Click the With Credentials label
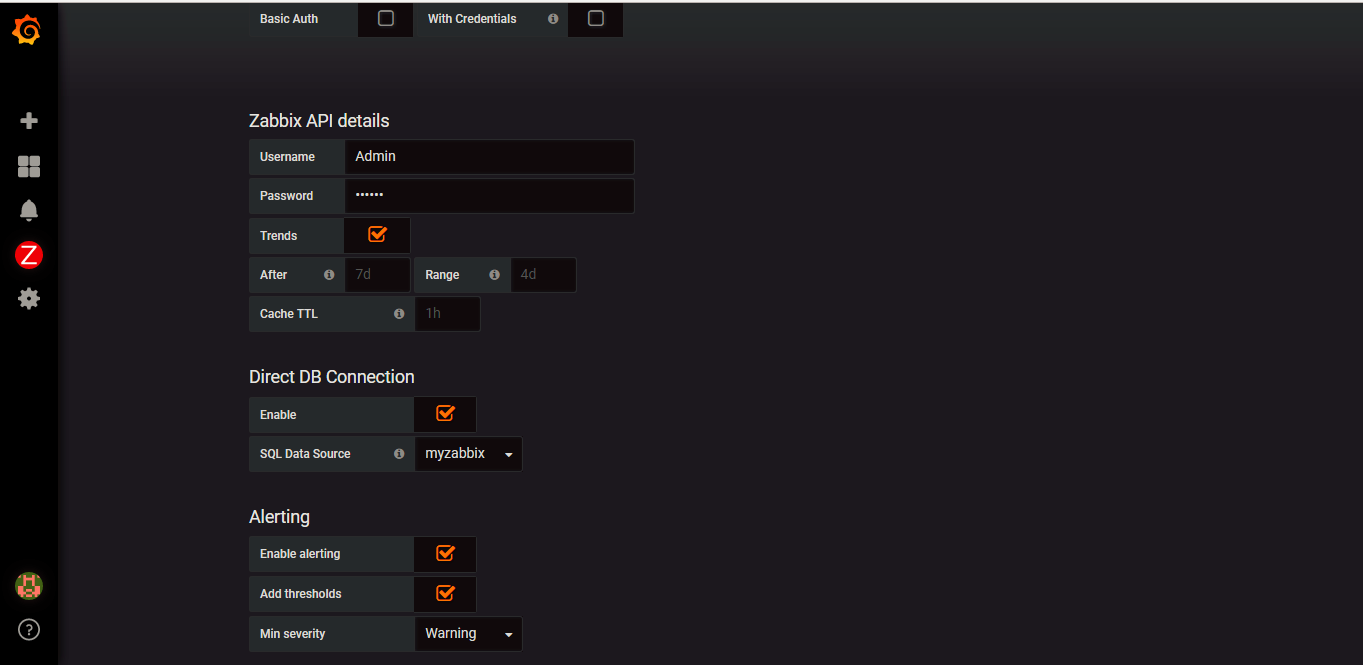 click(472, 19)
